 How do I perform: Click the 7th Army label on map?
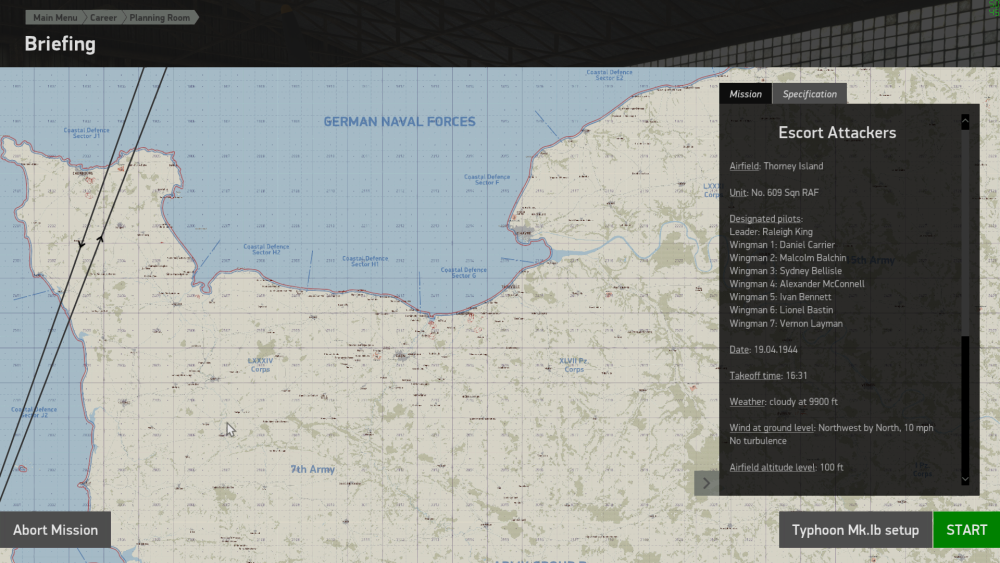pos(313,469)
